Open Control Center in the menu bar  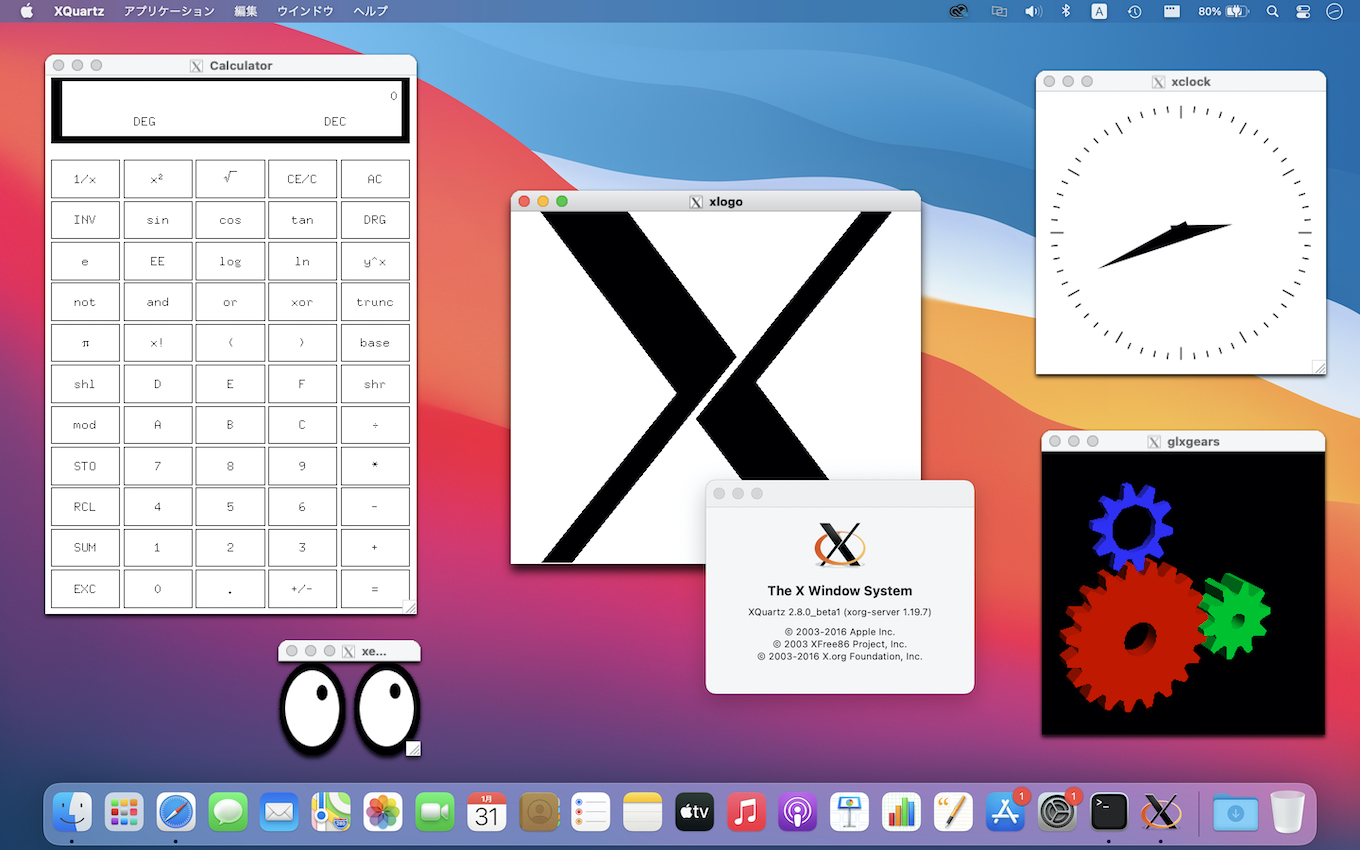[1302, 12]
